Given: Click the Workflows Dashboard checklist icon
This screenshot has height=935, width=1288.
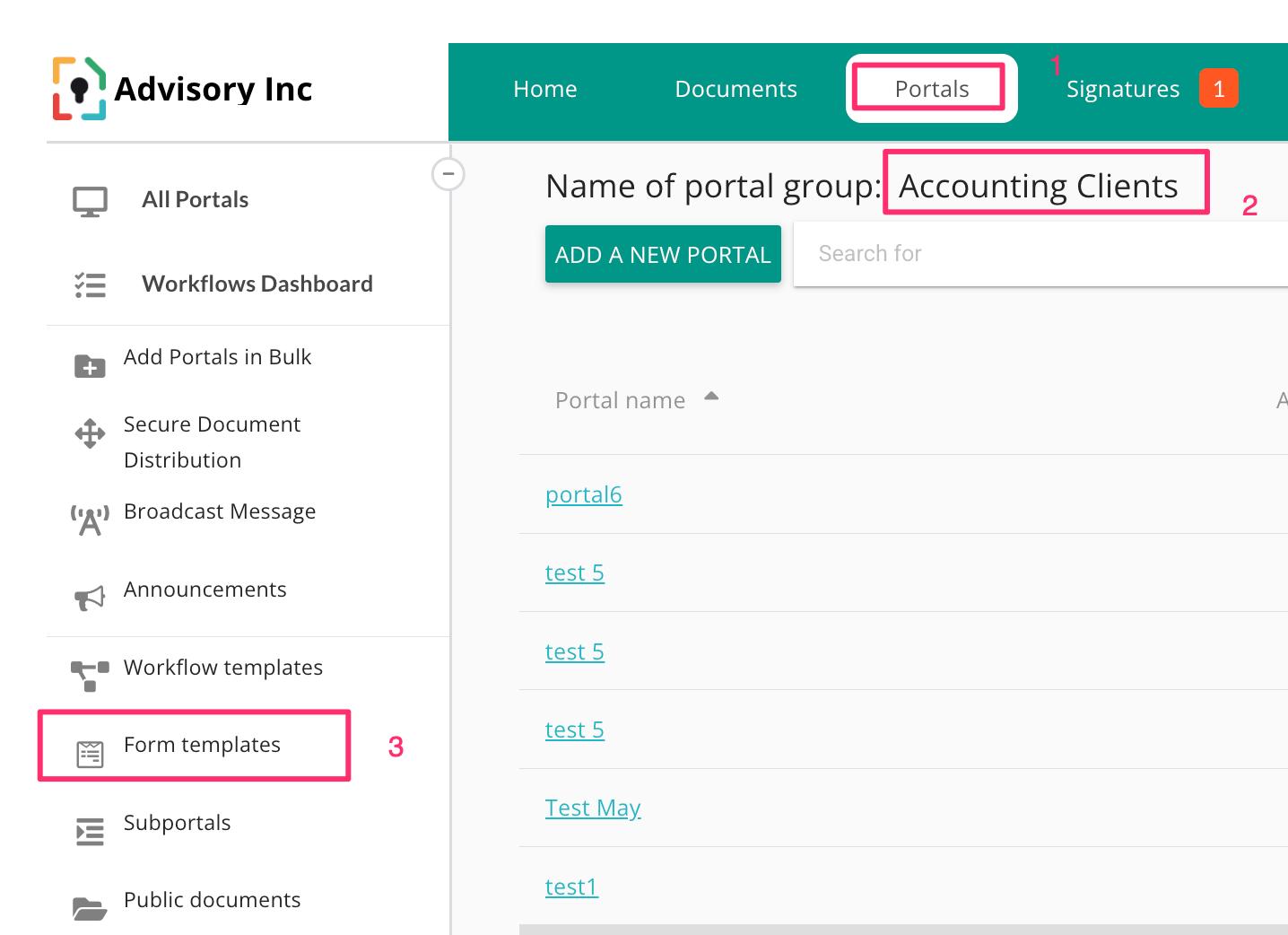Looking at the screenshot, I should (90, 285).
